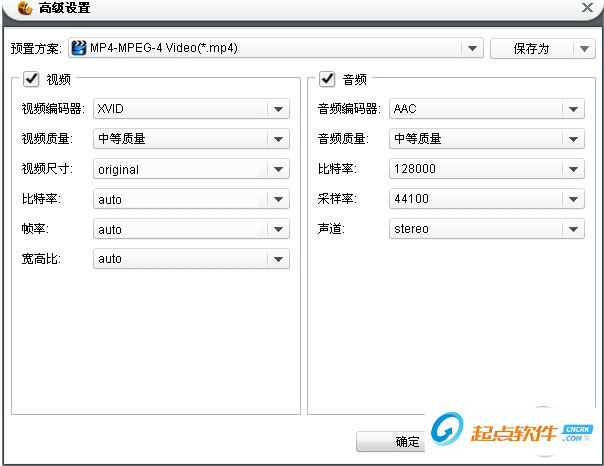Screen dimensions: 604x466
Task: Click the 高级设置 title text
Action: [64, 8]
